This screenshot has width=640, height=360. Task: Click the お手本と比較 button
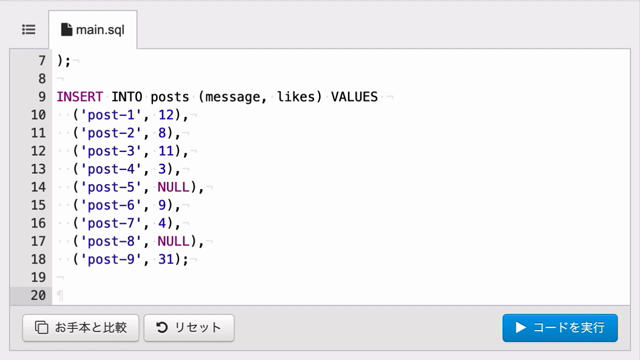[81, 327]
